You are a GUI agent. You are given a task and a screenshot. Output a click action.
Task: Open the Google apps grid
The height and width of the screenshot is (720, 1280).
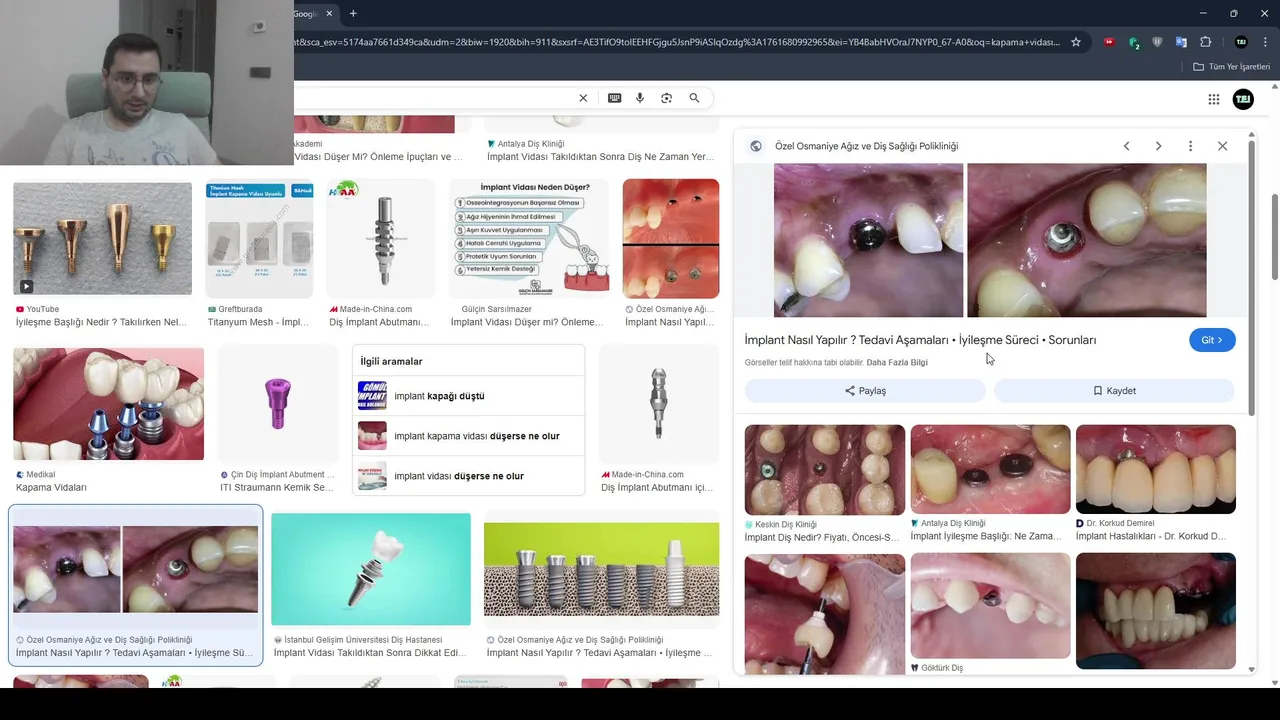pyautogui.click(x=1213, y=99)
